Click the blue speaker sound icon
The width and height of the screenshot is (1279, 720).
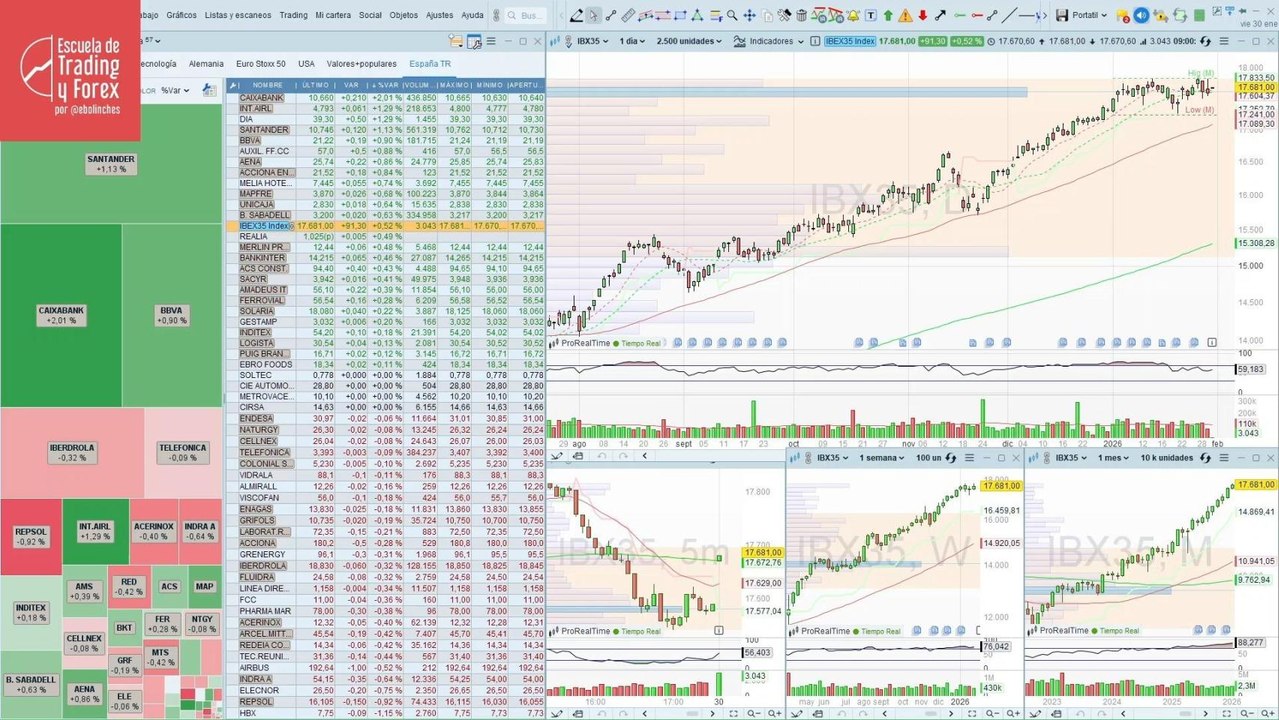pos(1142,15)
